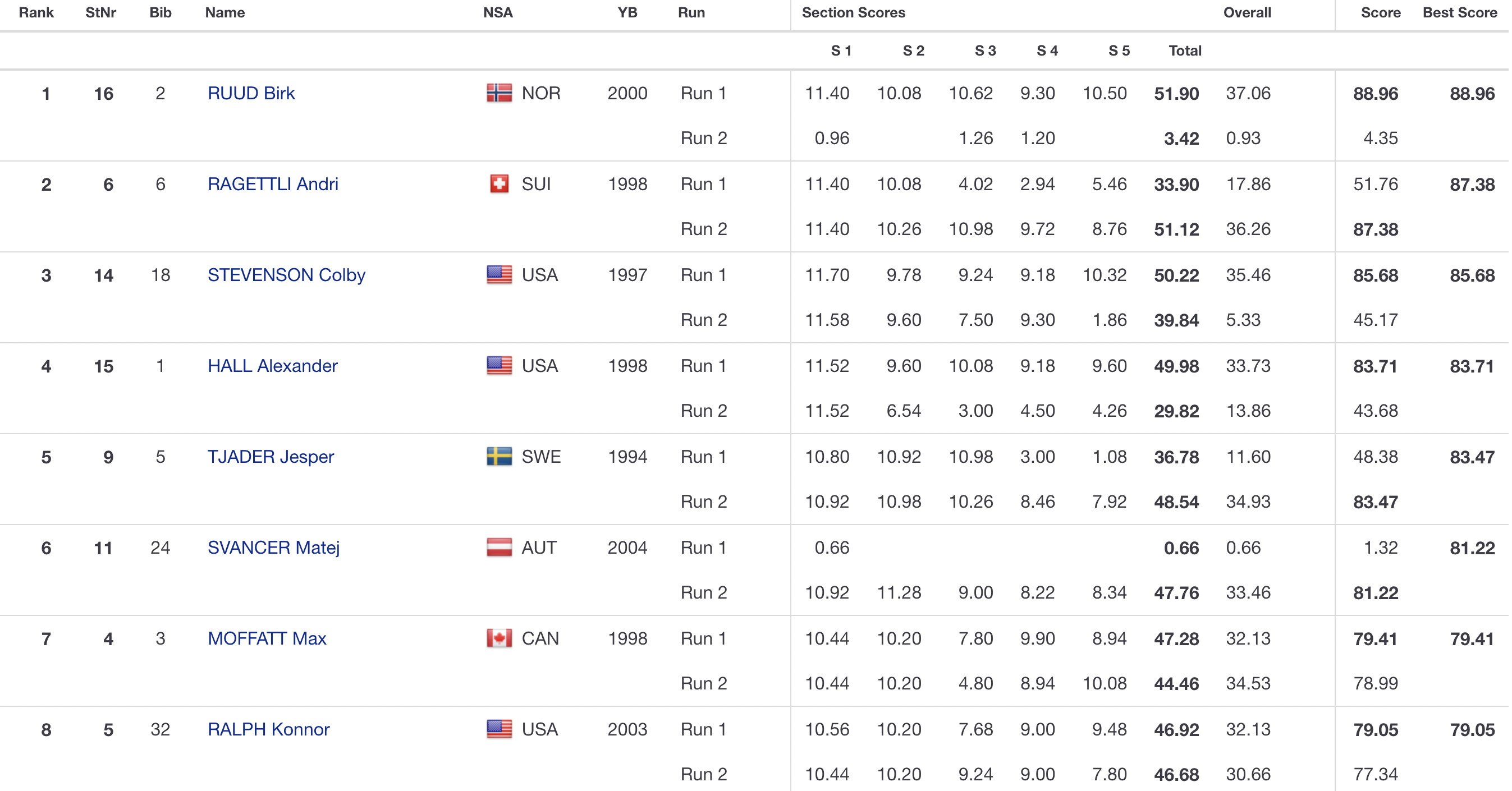Click the Switzerland flag icon
Viewport: 1512px width, 791px height.
499,184
